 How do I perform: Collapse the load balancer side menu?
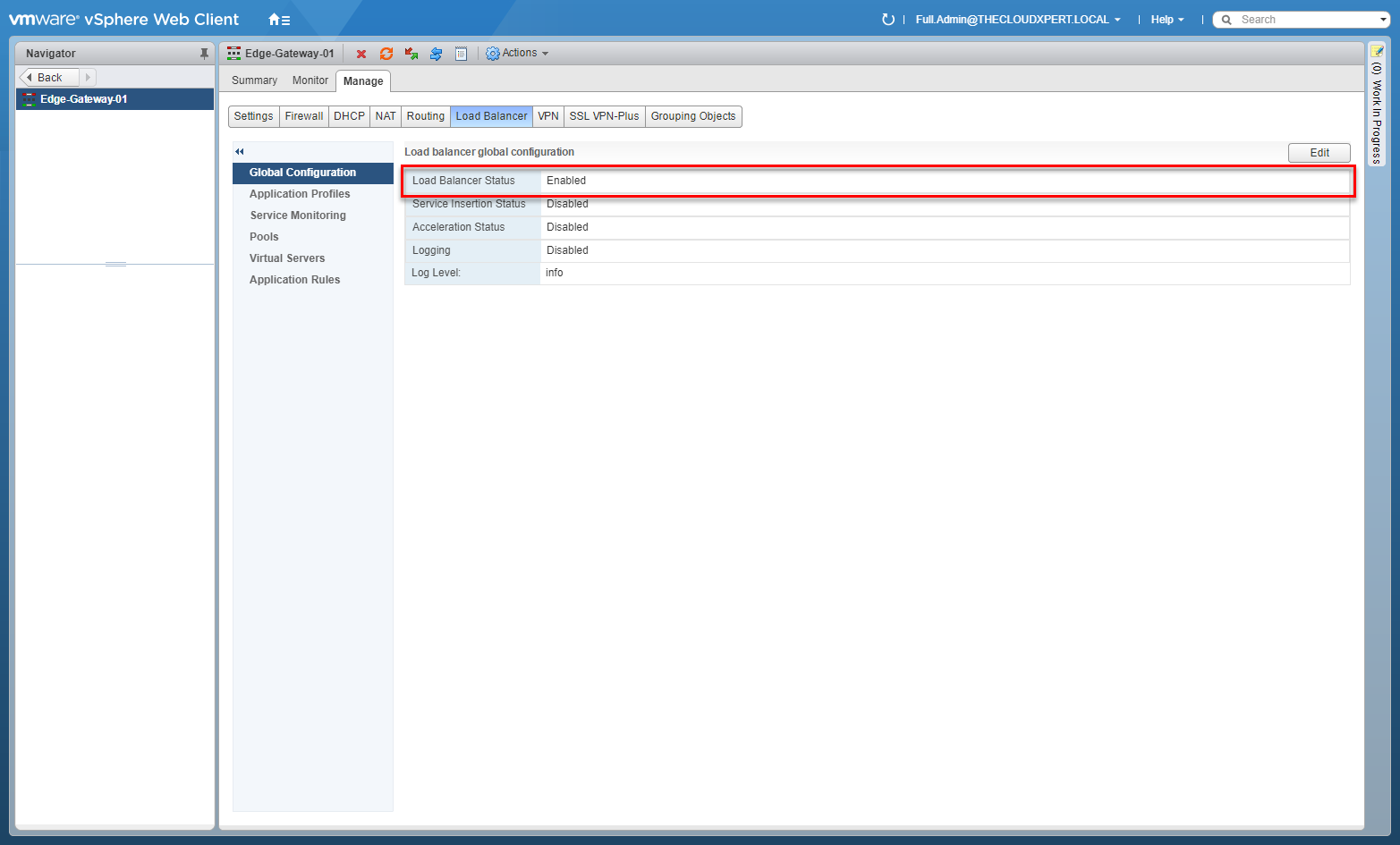(240, 151)
